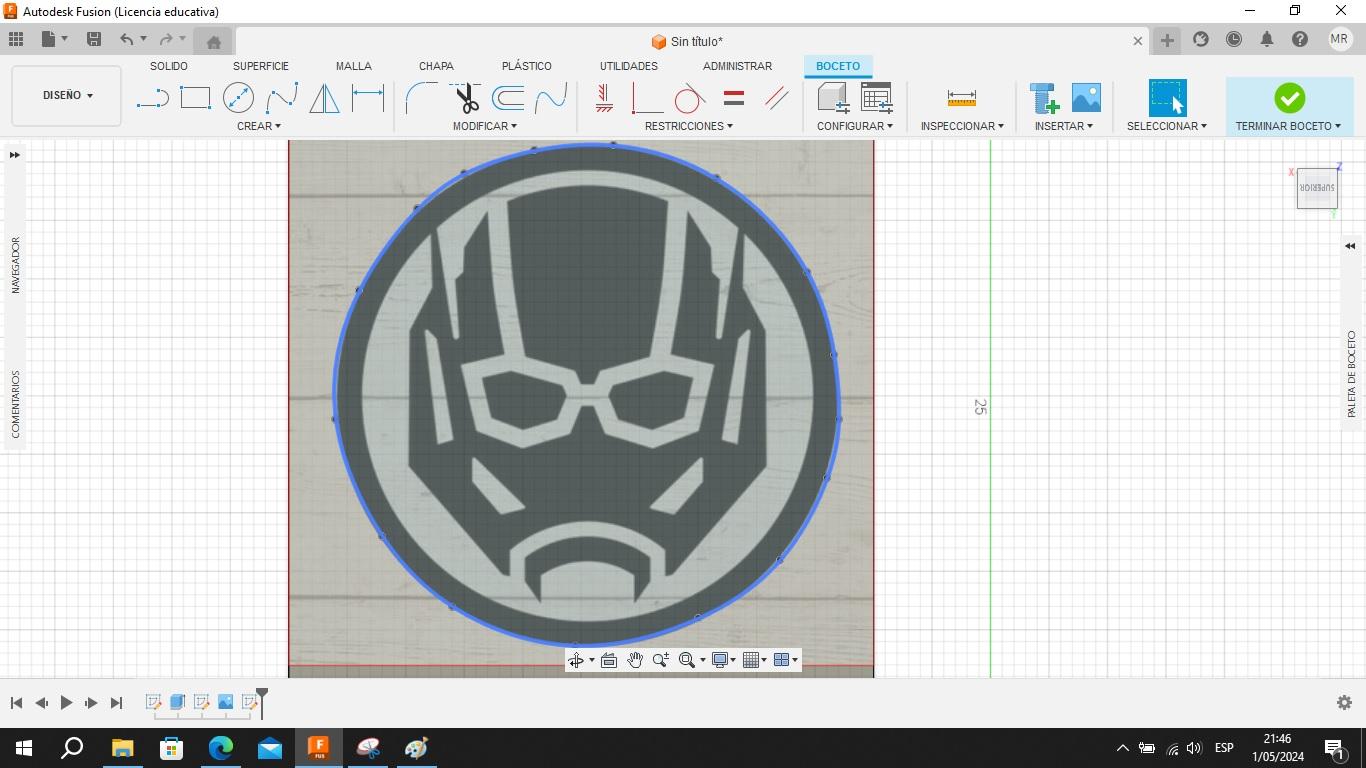Choose the center-diameter Circle tool
Viewport: 1366px width, 768px height.
coord(238,98)
